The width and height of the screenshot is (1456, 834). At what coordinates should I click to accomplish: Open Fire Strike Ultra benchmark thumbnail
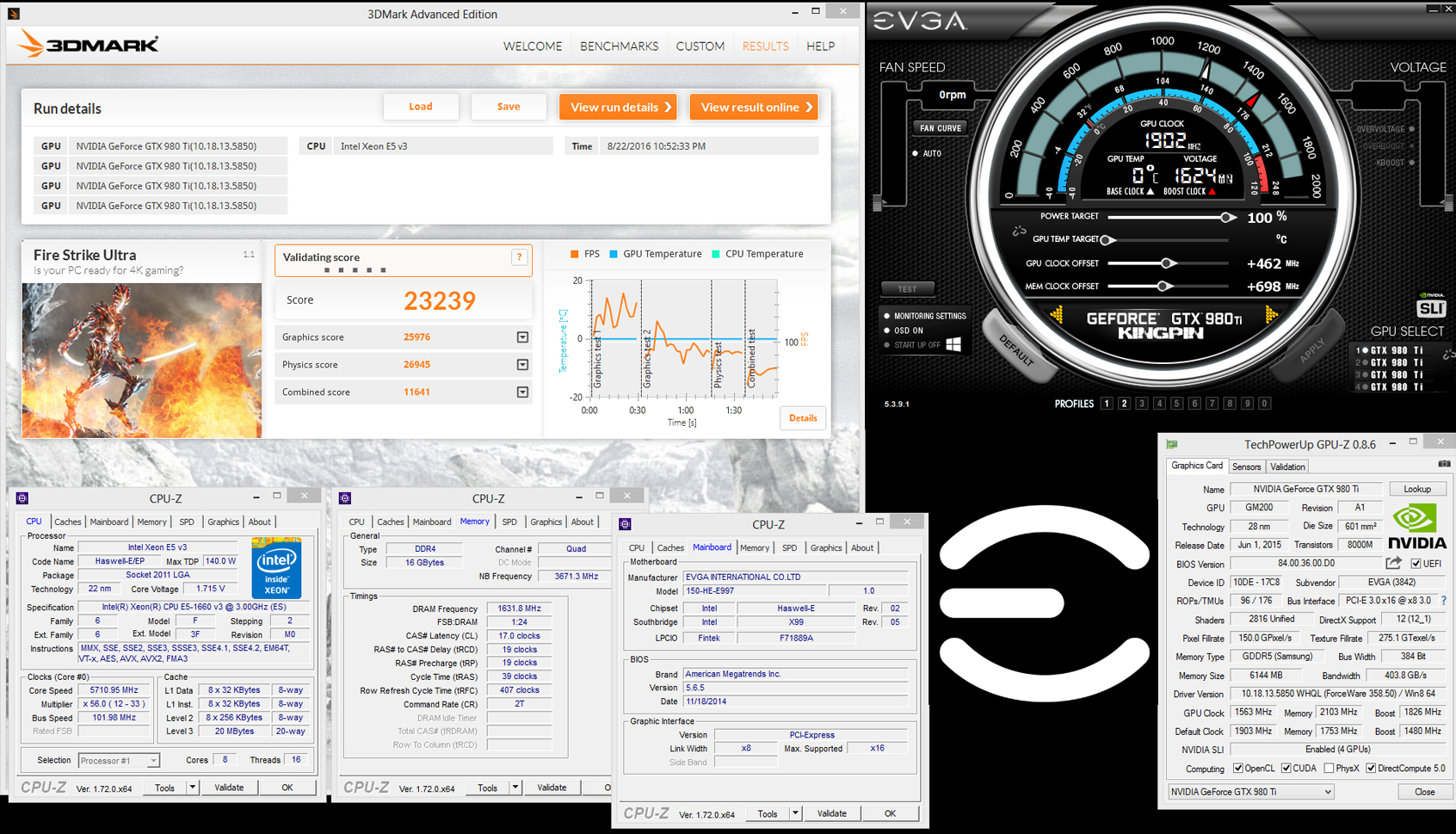[142, 361]
